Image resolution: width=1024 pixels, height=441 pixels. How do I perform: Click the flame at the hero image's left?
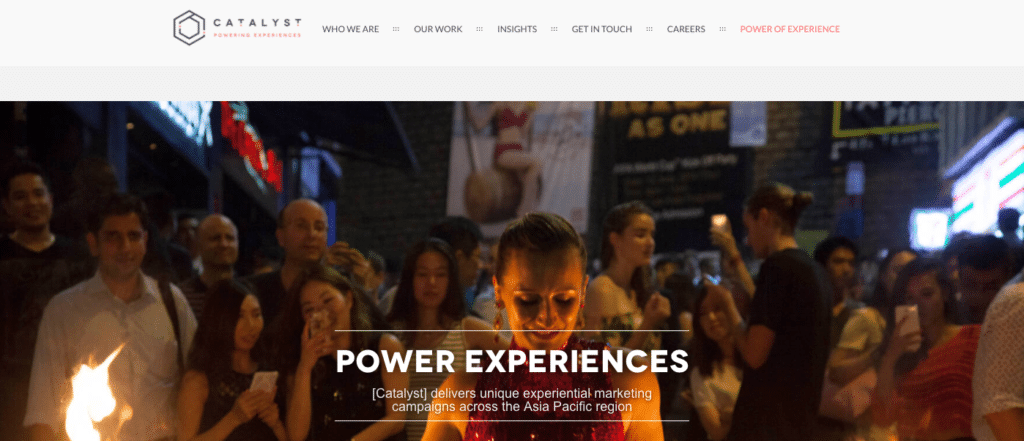95,395
